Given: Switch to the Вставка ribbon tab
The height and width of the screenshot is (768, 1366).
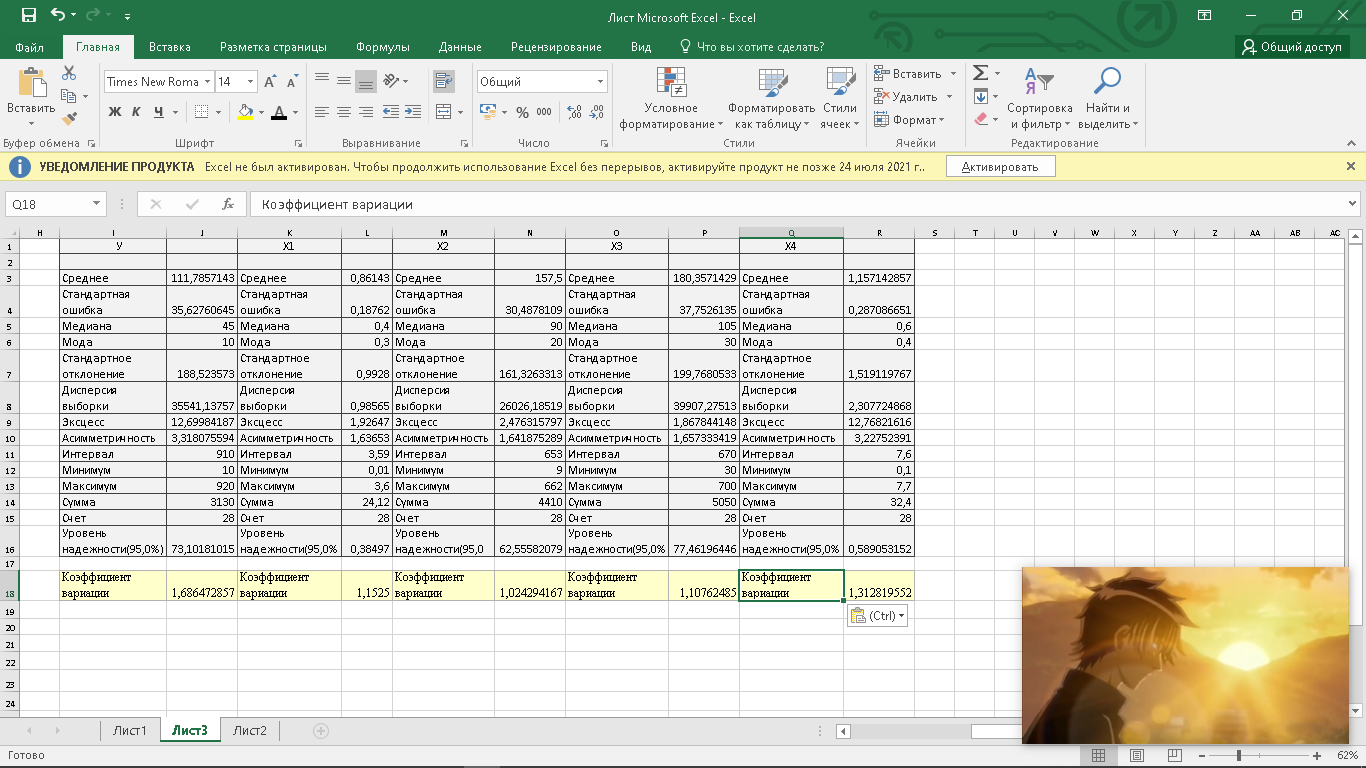Looking at the screenshot, I should coord(170,47).
